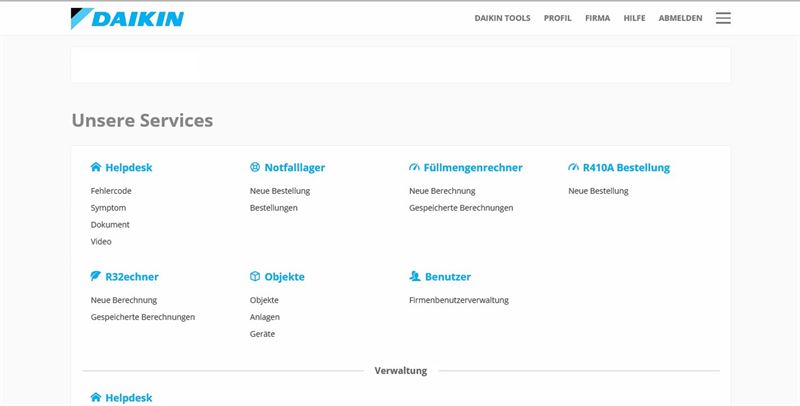Screen dimensions: 800x406
Task: Click the Füllmengenrechner gauge icon
Action: click(x=414, y=168)
